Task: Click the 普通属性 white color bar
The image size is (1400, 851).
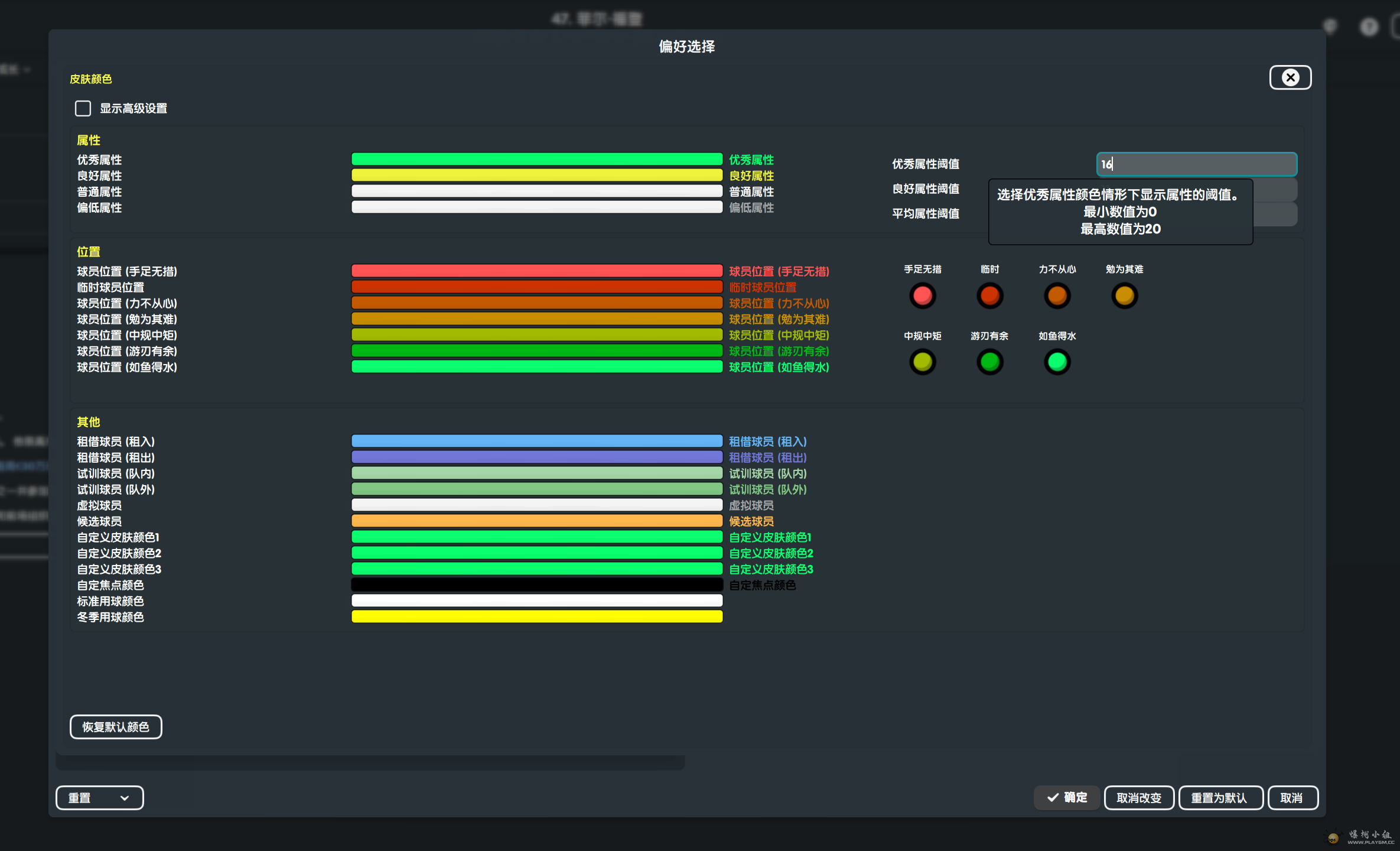Action: click(x=537, y=191)
